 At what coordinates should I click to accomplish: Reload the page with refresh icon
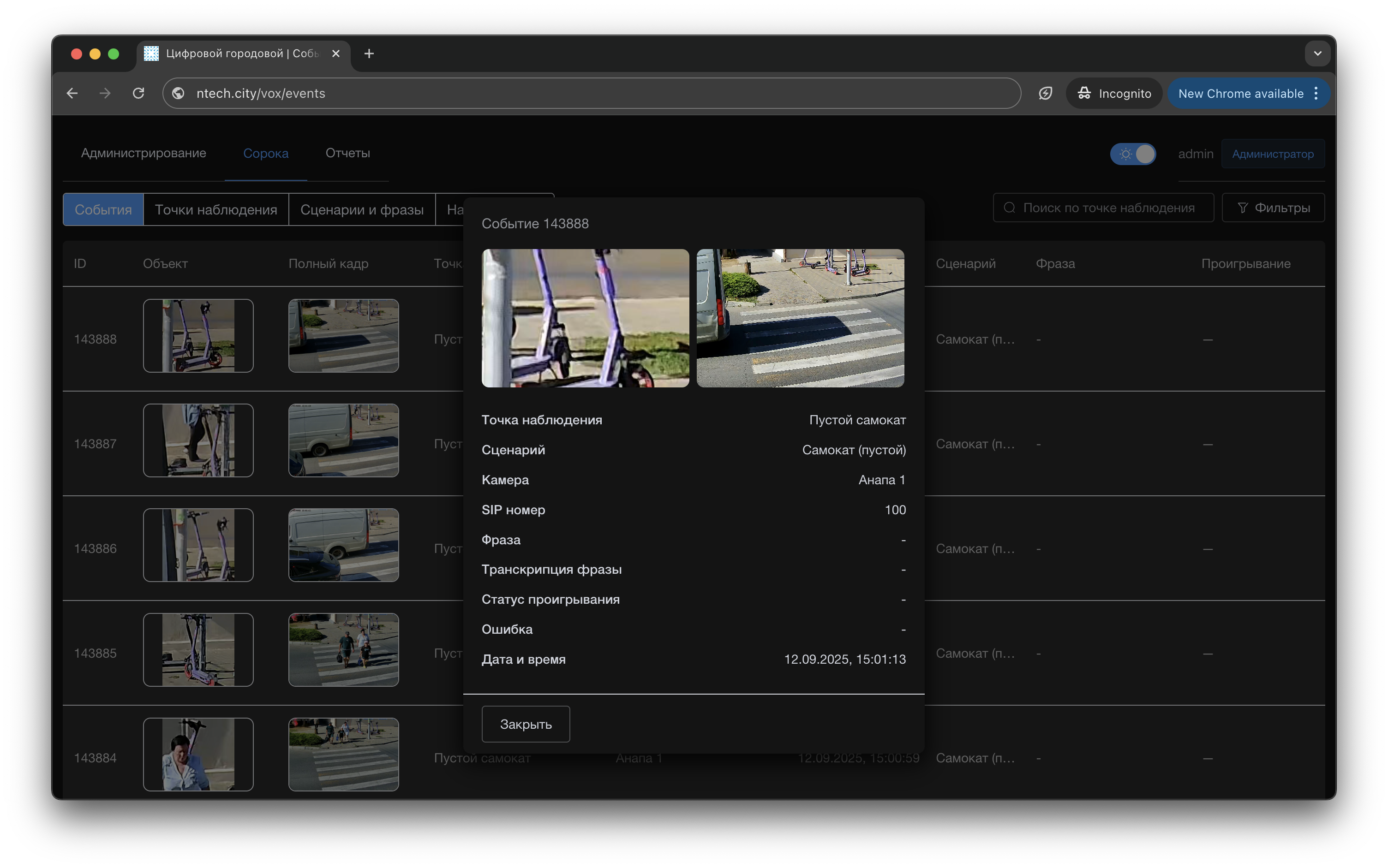coord(138,93)
